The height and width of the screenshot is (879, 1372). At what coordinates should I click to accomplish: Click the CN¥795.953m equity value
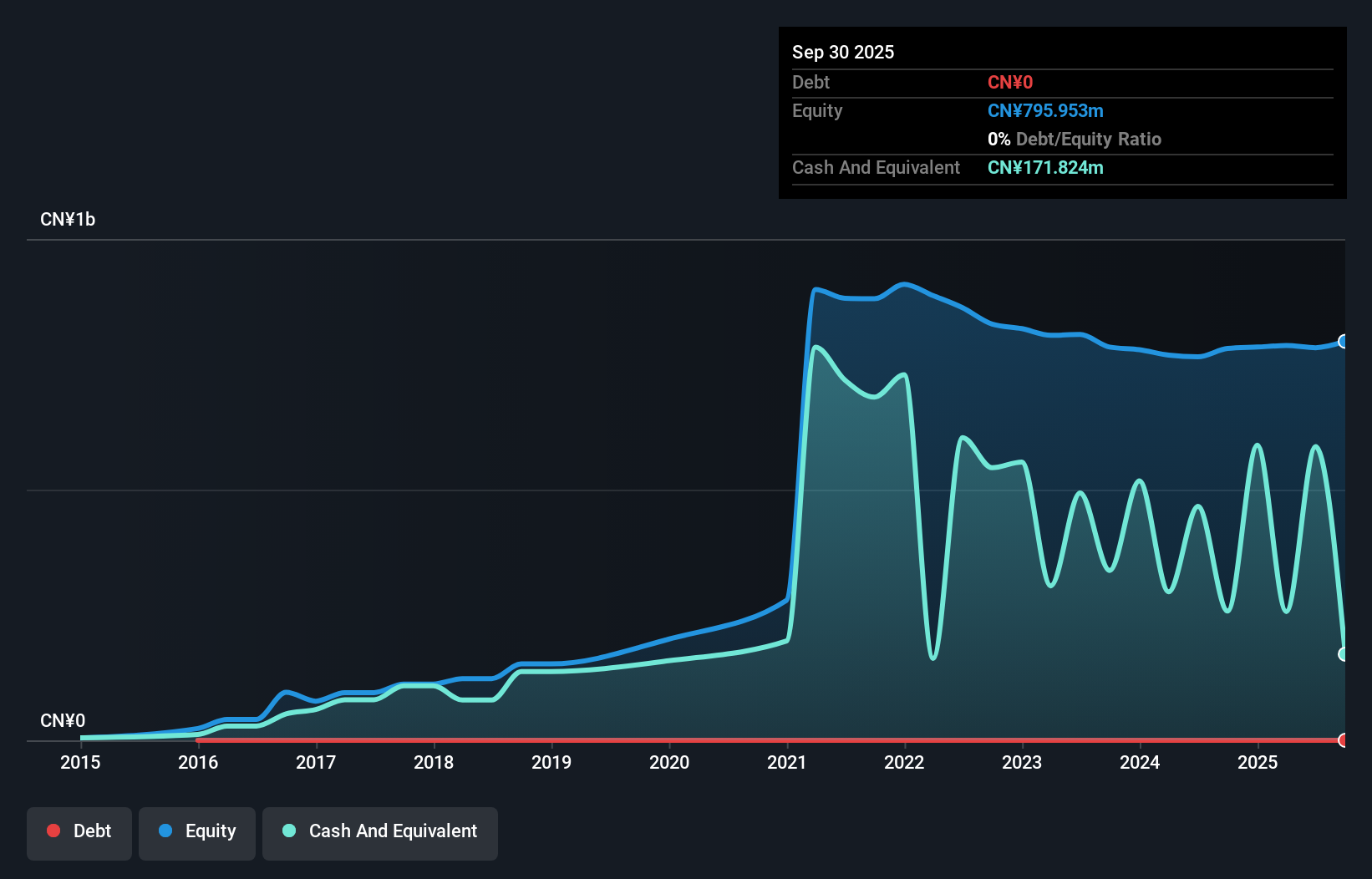coord(1045,111)
